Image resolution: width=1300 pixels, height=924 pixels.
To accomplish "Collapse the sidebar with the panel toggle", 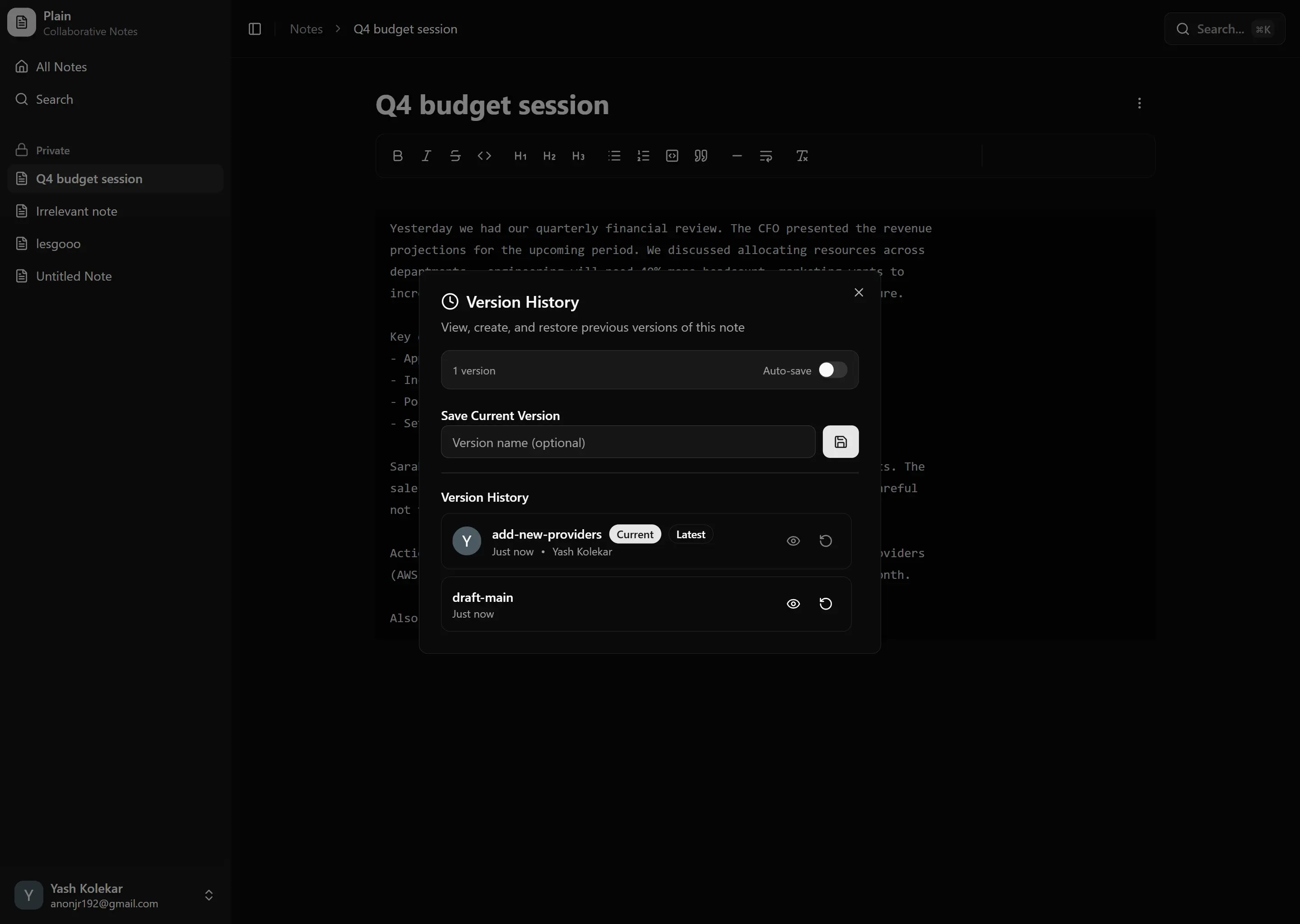I will [255, 29].
